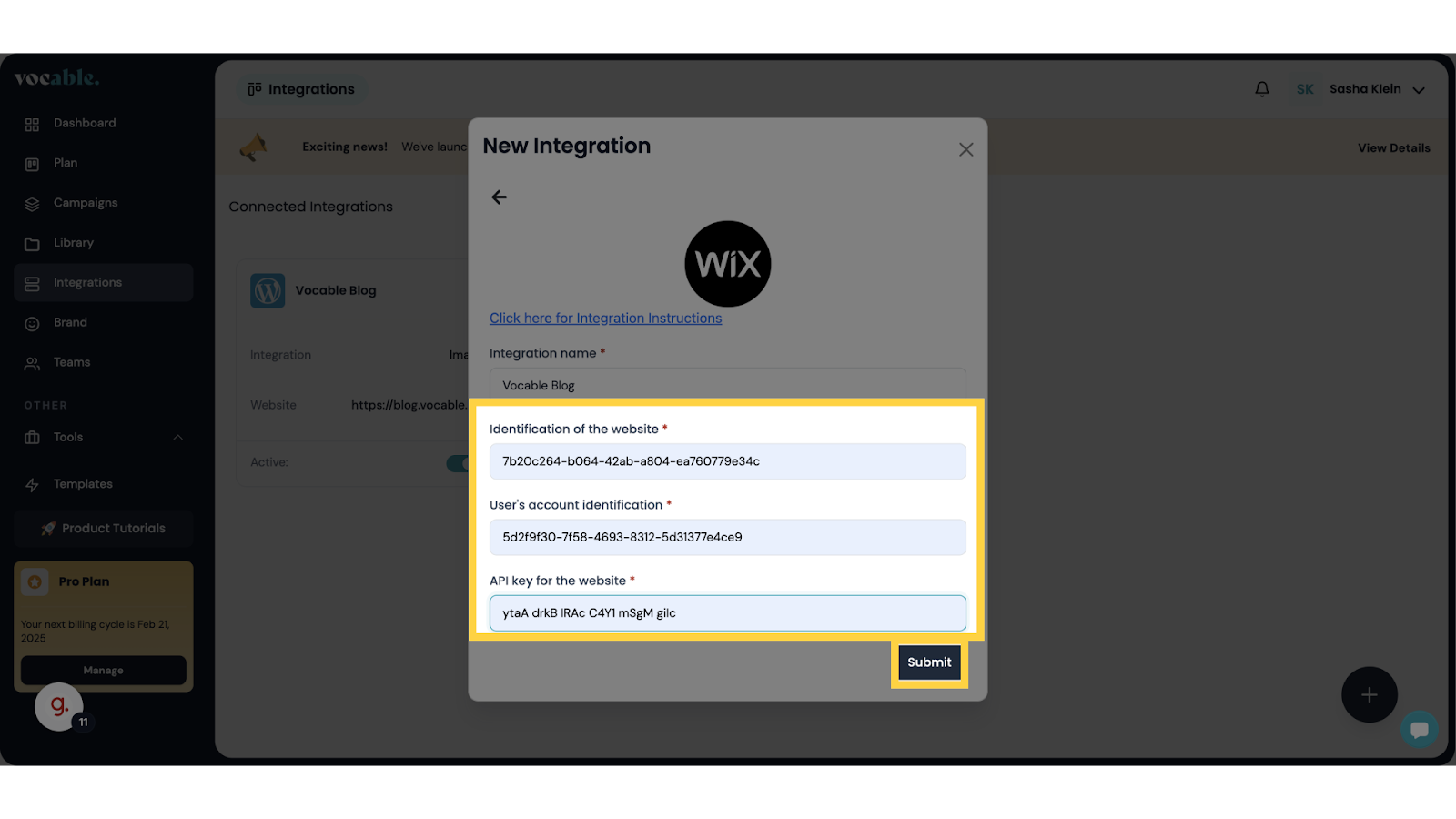
Task: Click Manage in the Pro Plan card
Action: 104,671
